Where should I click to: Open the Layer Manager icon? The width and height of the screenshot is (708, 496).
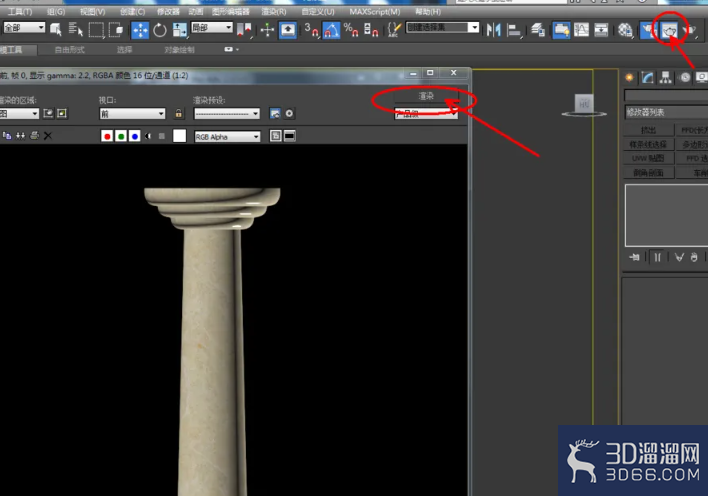(x=537, y=30)
